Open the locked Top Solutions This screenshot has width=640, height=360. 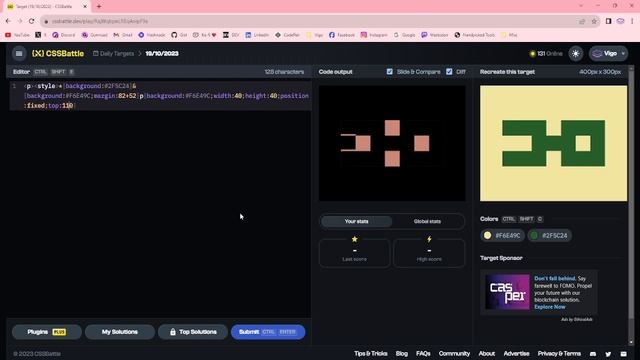pyautogui.click(x=193, y=332)
